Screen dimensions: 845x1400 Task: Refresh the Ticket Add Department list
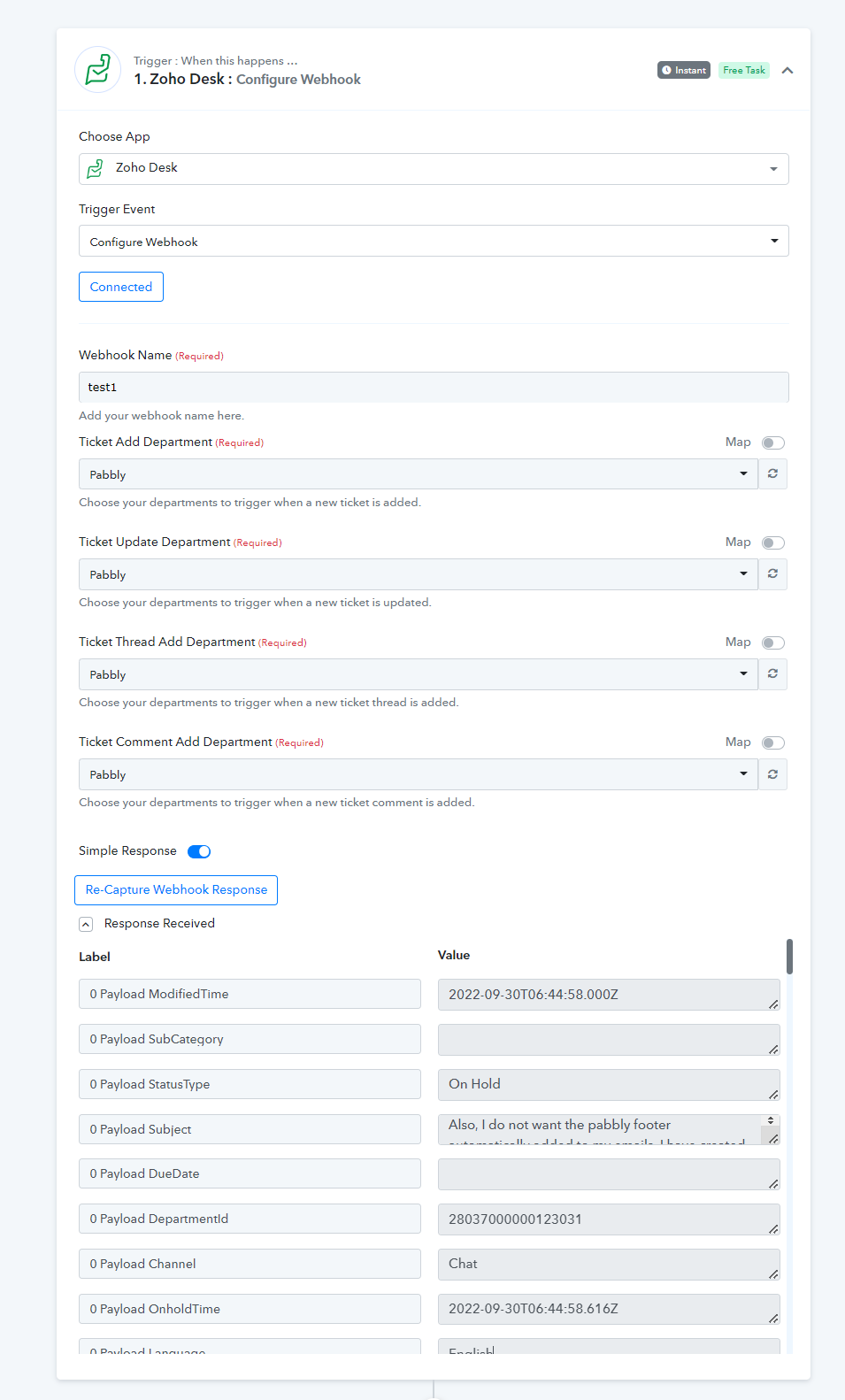tap(772, 473)
